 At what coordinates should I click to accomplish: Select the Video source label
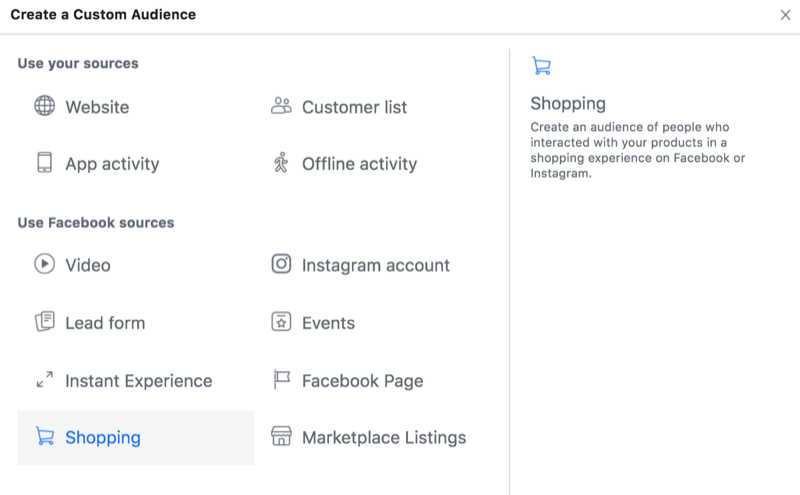point(88,265)
